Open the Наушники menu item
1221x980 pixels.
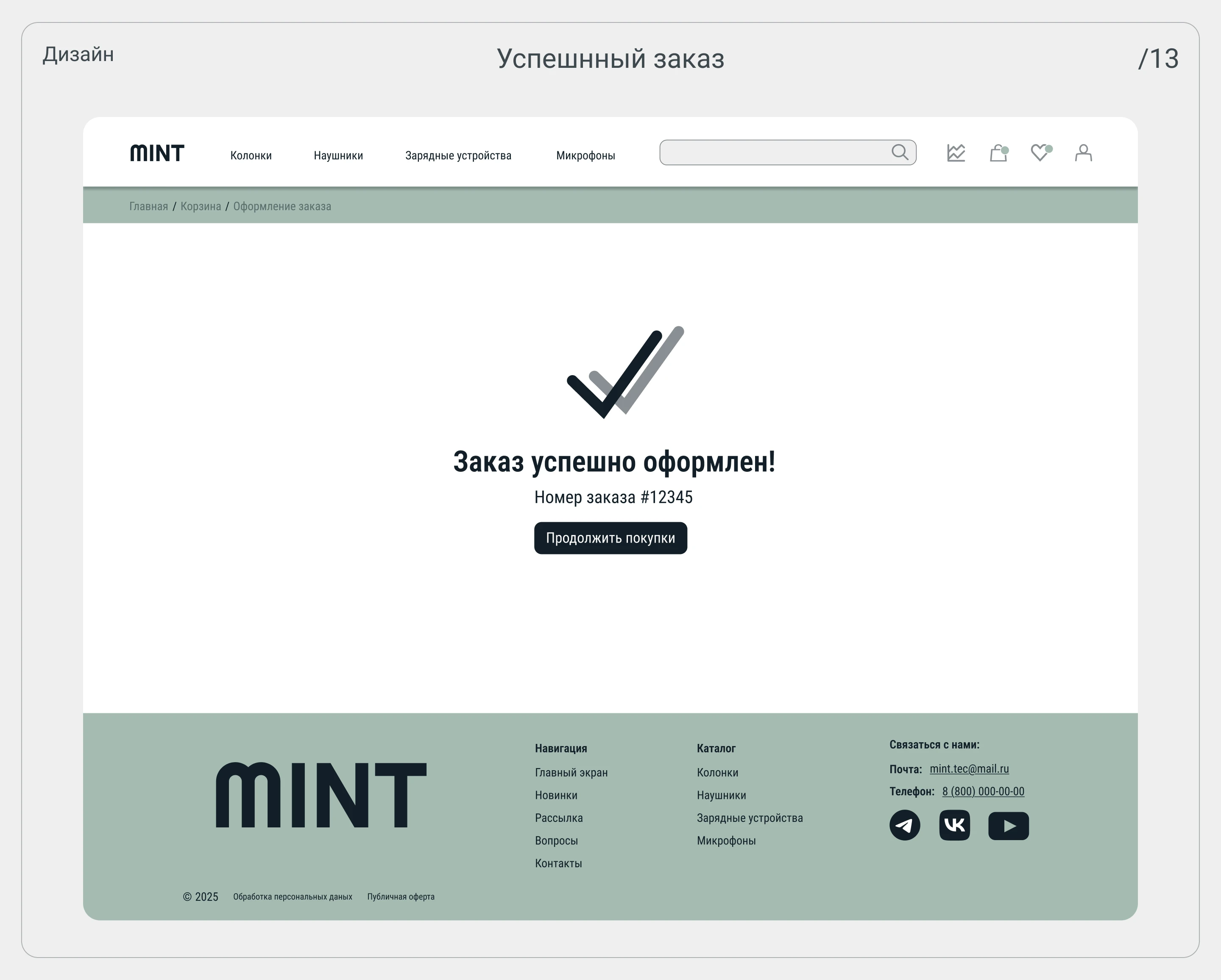click(x=338, y=155)
